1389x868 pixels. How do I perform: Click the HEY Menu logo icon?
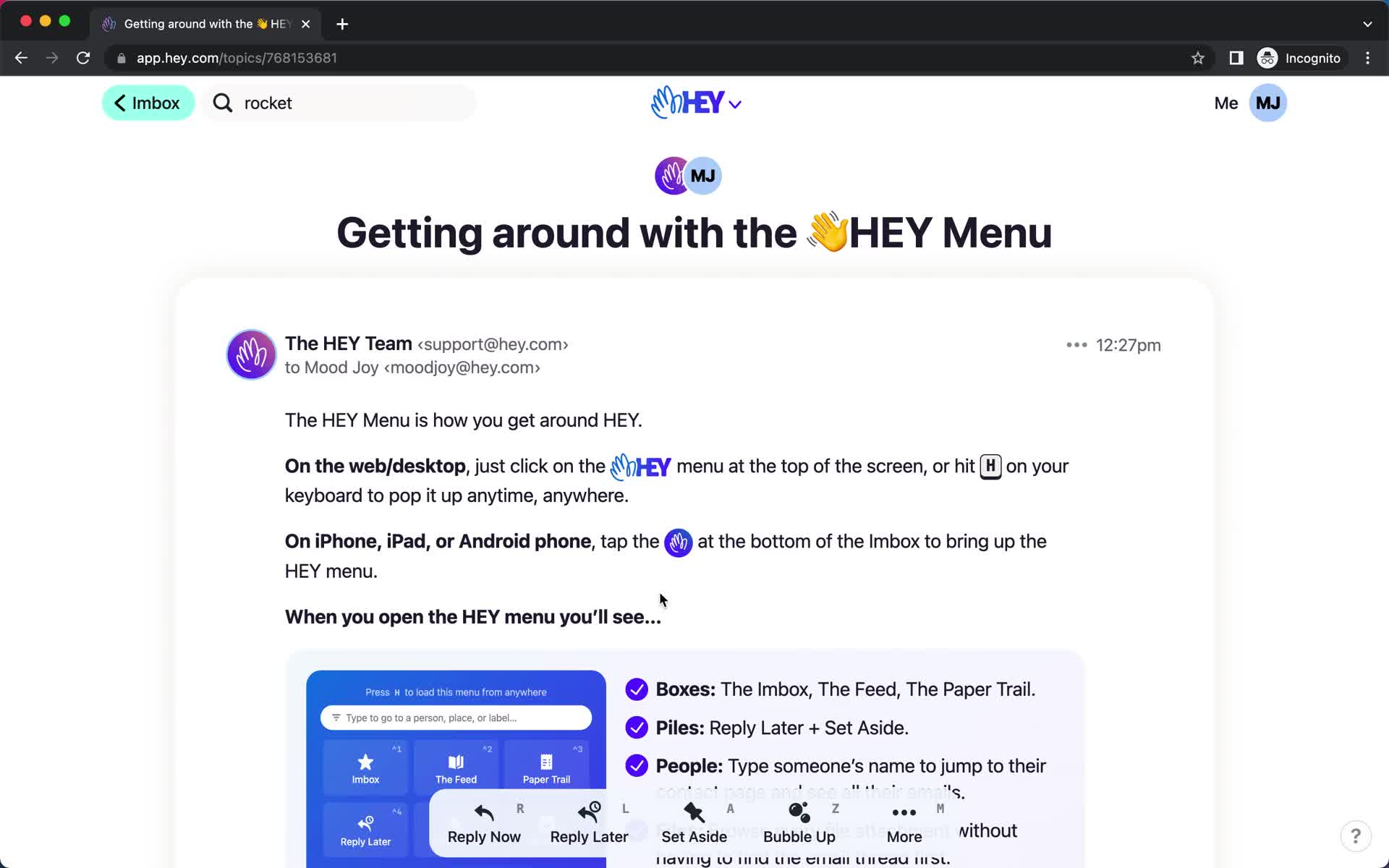(695, 103)
